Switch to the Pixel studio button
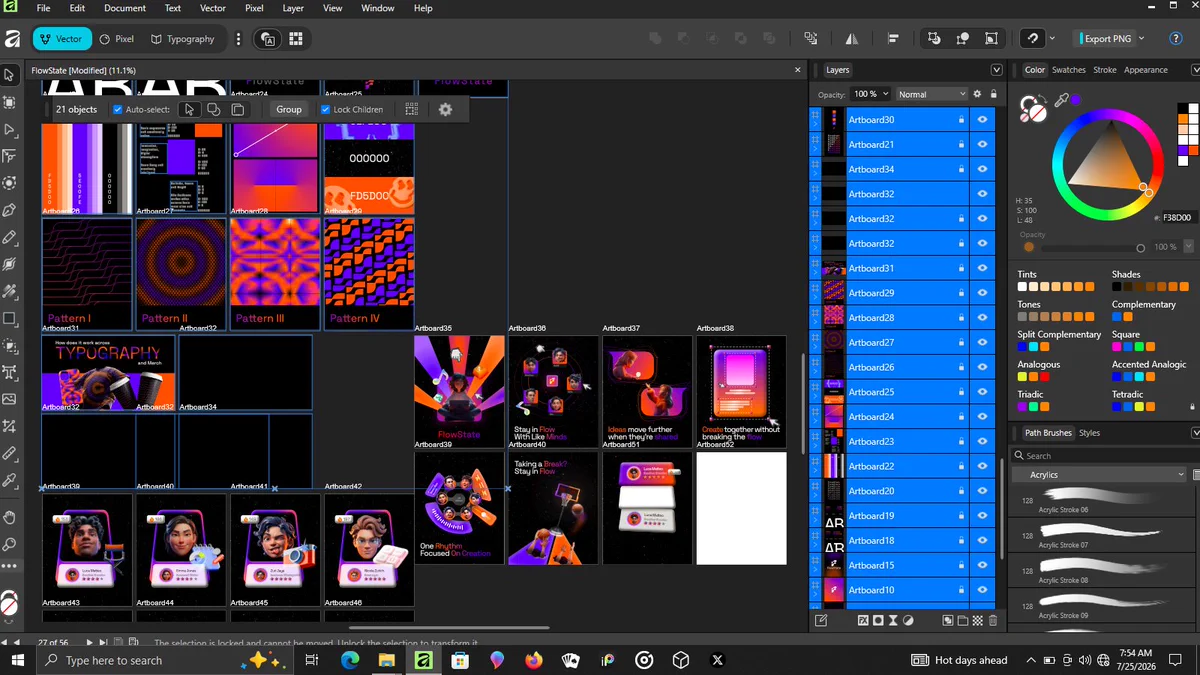This screenshot has height=675, width=1200. click(x=116, y=39)
